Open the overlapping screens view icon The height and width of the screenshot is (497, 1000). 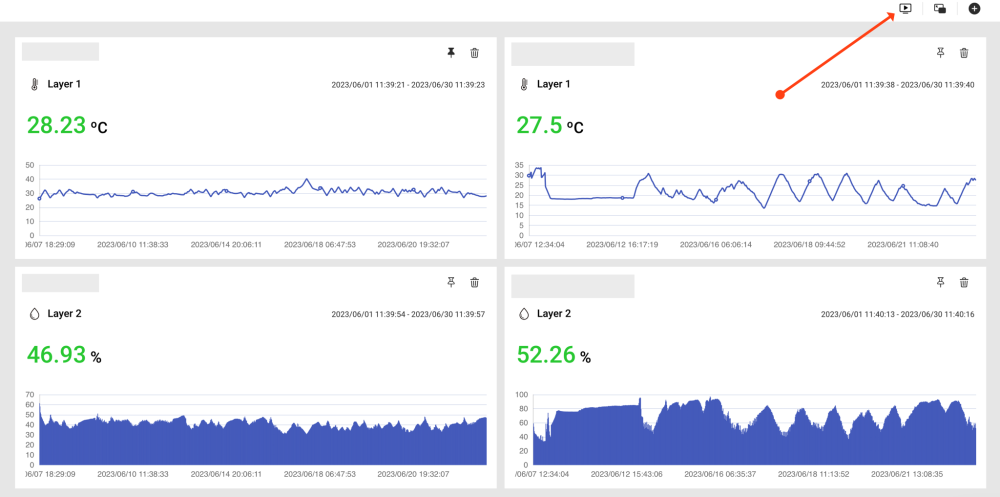(x=940, y=8)
